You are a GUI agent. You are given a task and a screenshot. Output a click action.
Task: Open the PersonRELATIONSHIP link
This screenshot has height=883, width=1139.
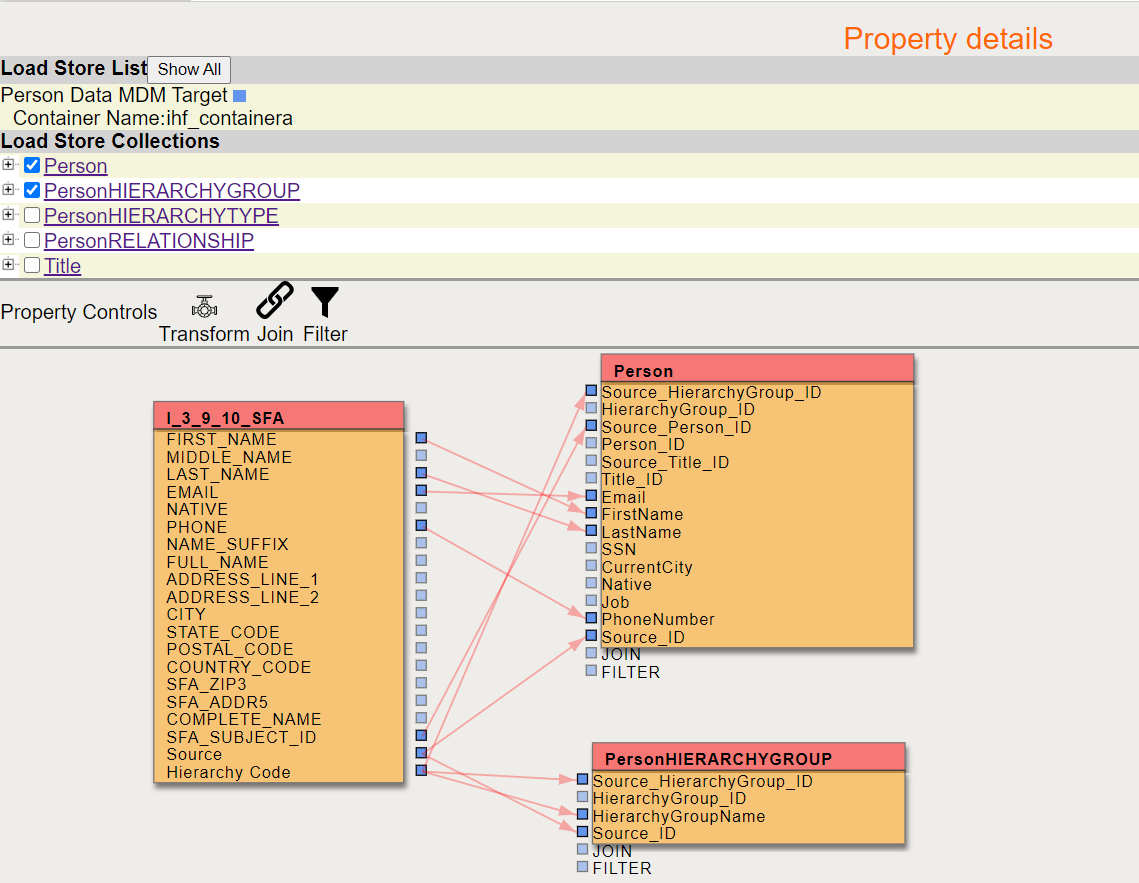(149, 241)
